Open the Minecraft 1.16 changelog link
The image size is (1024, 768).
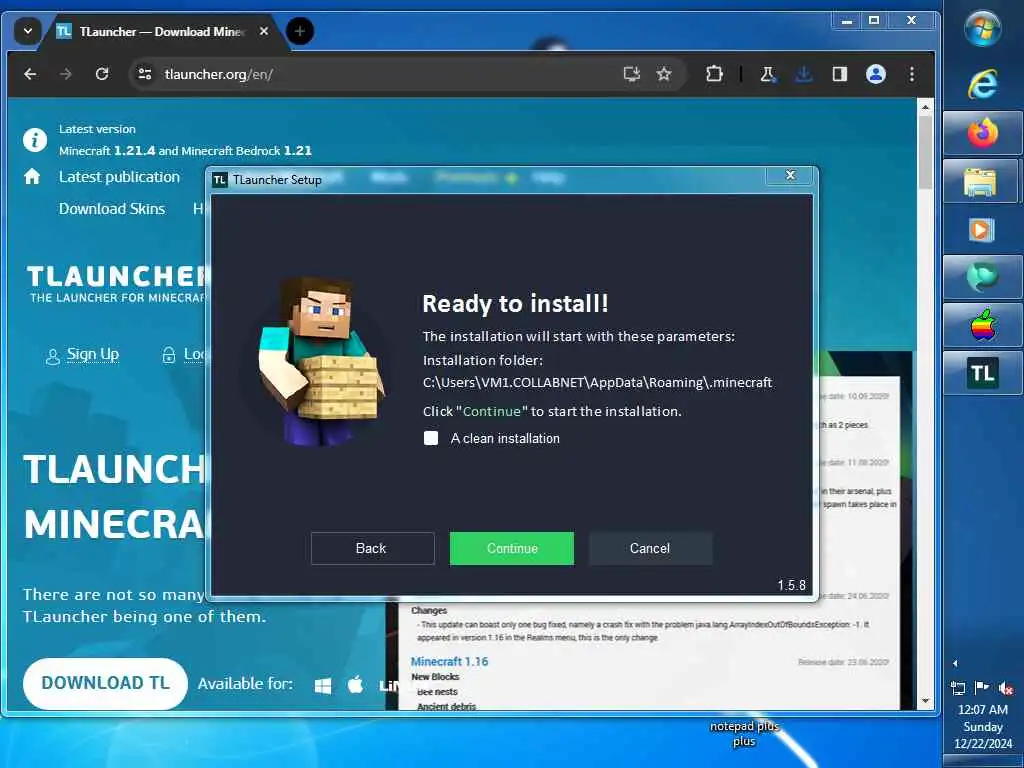(x=449, y=662)
